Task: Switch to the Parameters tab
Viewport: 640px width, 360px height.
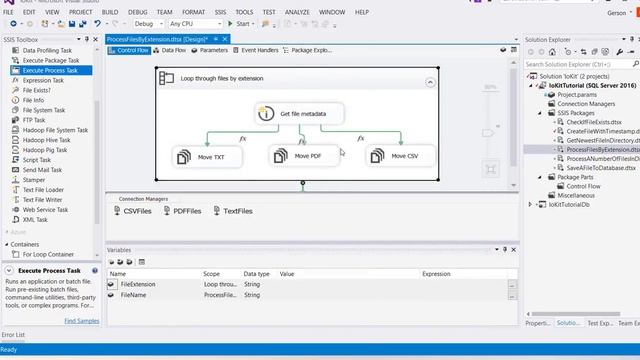Action: (x=209, y=50)
